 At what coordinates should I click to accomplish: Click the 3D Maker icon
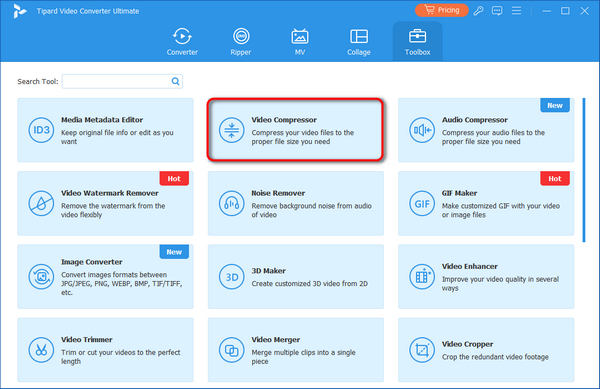click(231, 277)
